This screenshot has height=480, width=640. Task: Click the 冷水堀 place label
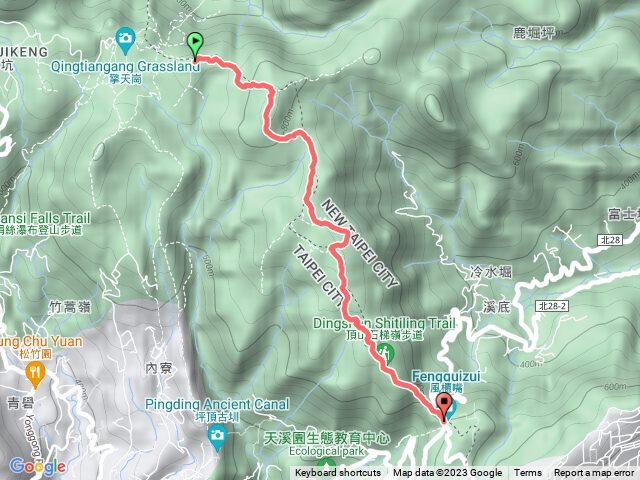491,271
